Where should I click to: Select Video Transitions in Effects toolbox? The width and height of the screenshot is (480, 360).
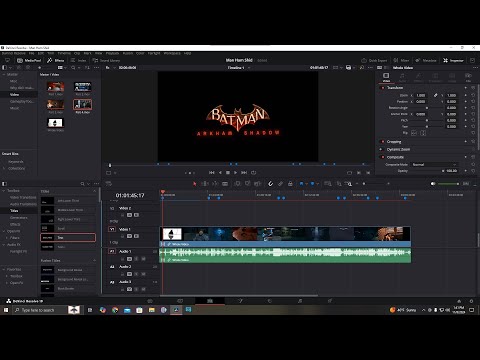click(23, 197)
